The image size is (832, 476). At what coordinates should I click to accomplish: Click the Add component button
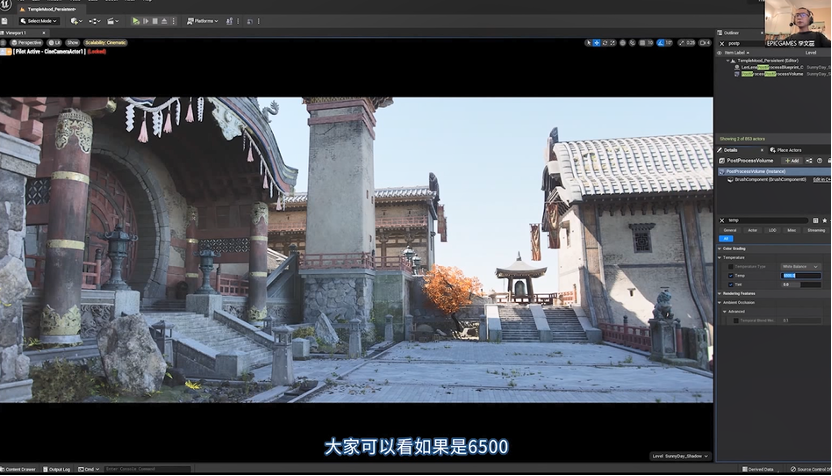click(791, 160)
